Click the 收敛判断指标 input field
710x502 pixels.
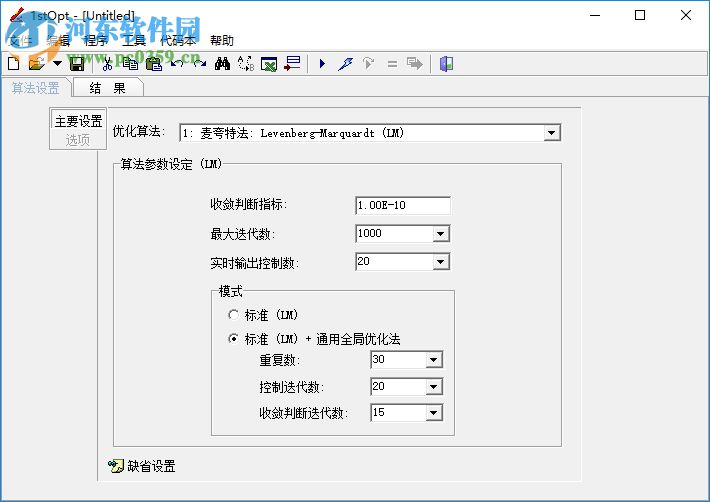coord(403,206)
